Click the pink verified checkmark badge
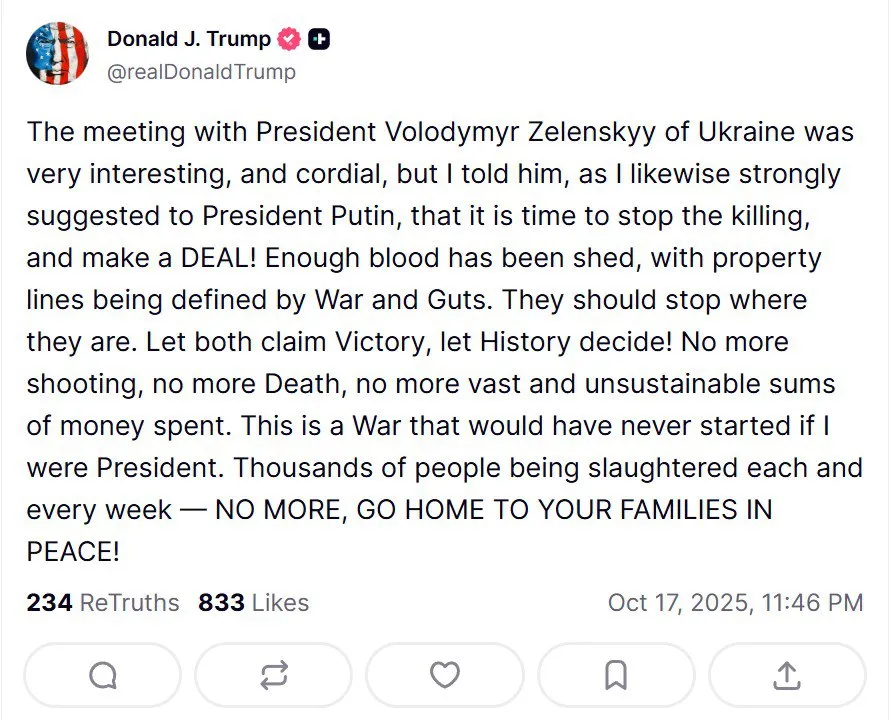891x720 pixels. (289, 40)
